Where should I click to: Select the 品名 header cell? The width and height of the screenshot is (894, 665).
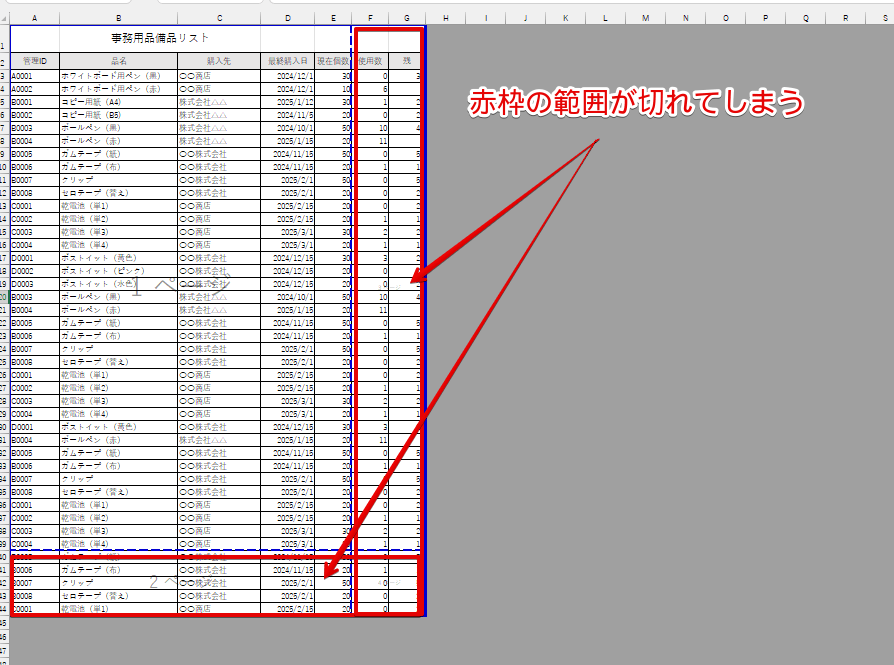pyautogui.click(x=118, y=62)
